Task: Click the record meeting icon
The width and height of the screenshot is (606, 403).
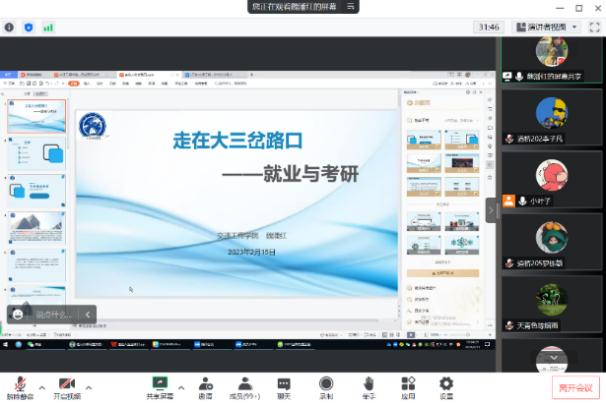Action: click(x=326, y=384)
